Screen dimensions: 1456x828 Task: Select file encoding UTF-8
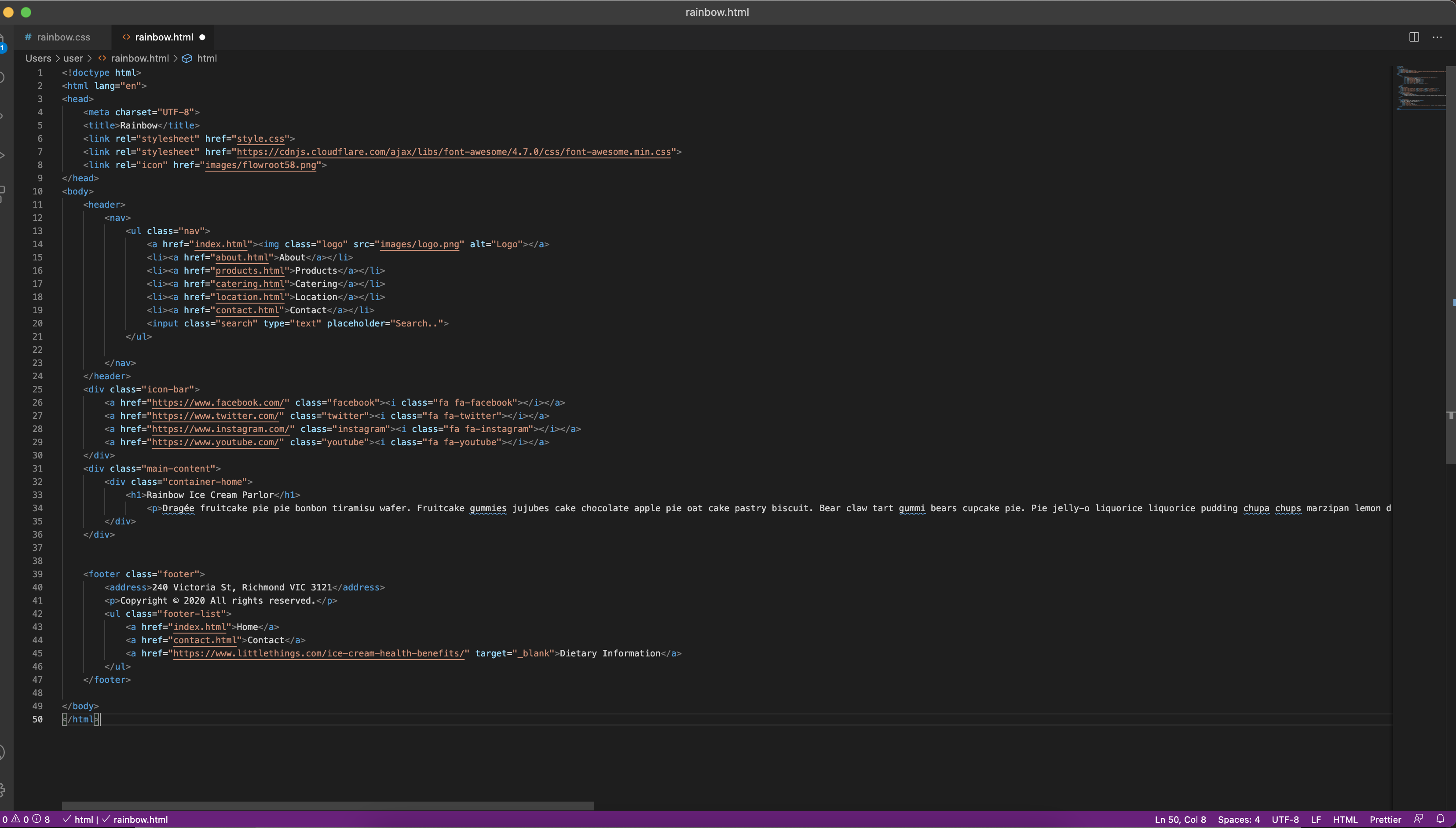[1285, 820]
